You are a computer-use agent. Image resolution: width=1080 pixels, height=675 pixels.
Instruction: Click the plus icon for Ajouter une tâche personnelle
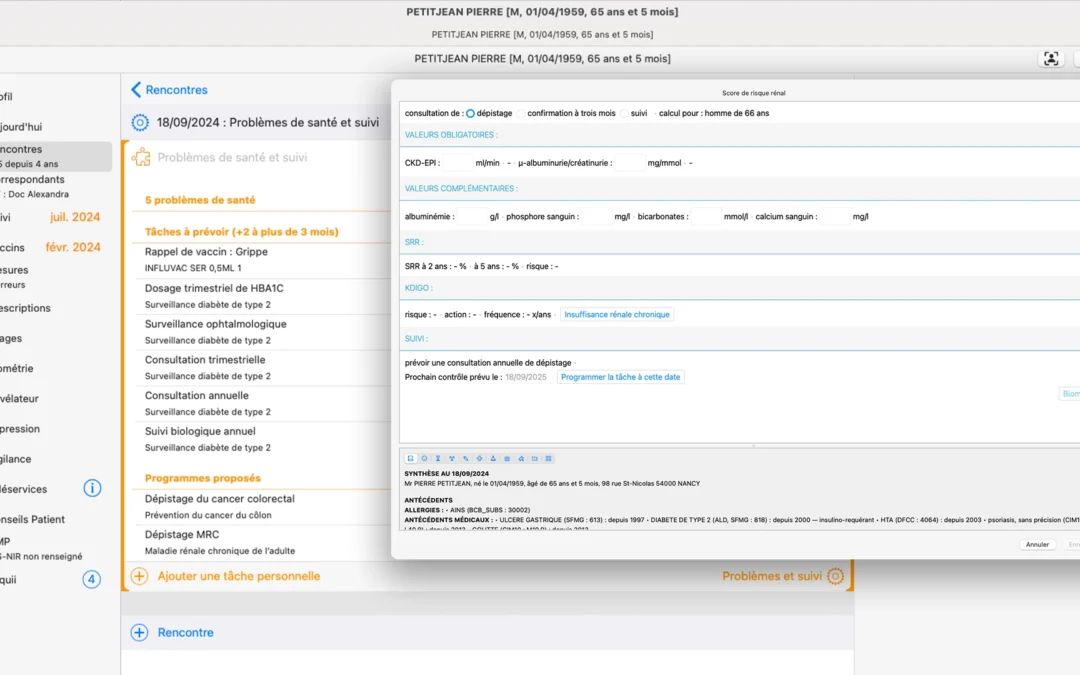tap(139, 576)
